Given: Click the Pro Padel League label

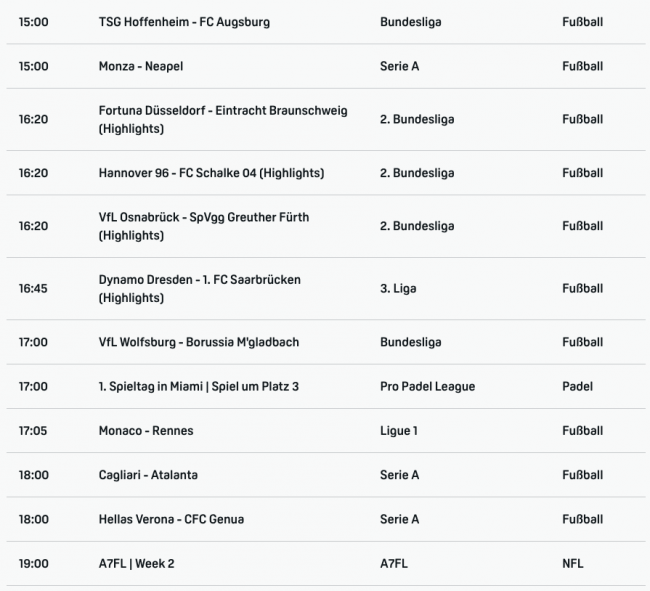Looking at the screenshot, I should (427, 386).
